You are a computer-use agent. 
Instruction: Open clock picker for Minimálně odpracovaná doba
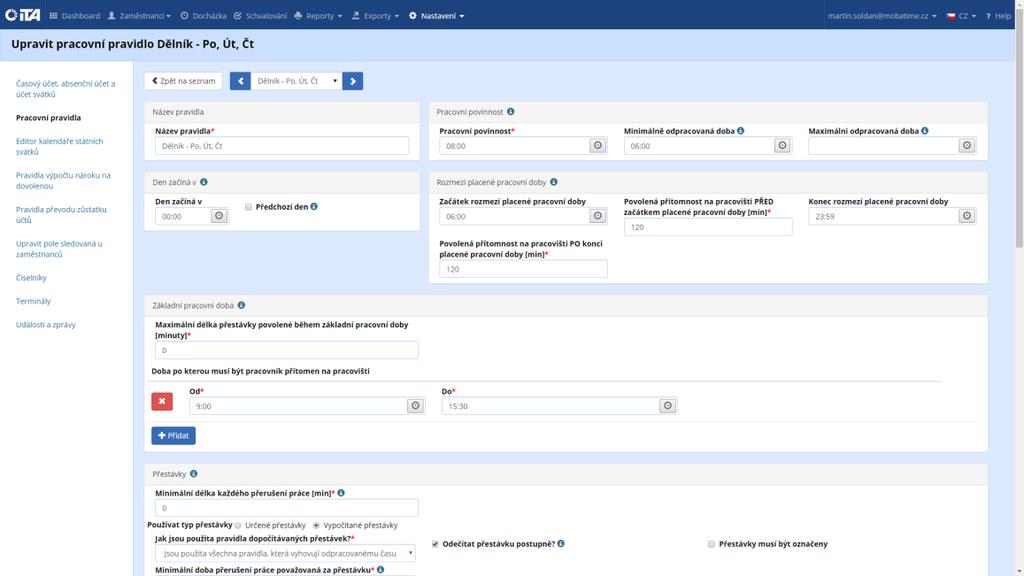click(x=782, y=146)
